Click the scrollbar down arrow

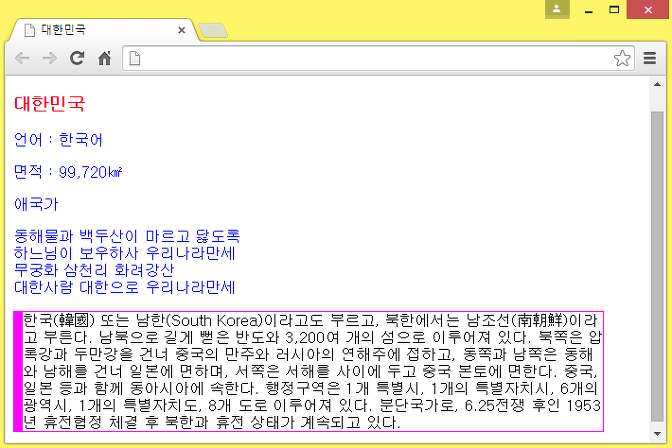click(657, 434)
